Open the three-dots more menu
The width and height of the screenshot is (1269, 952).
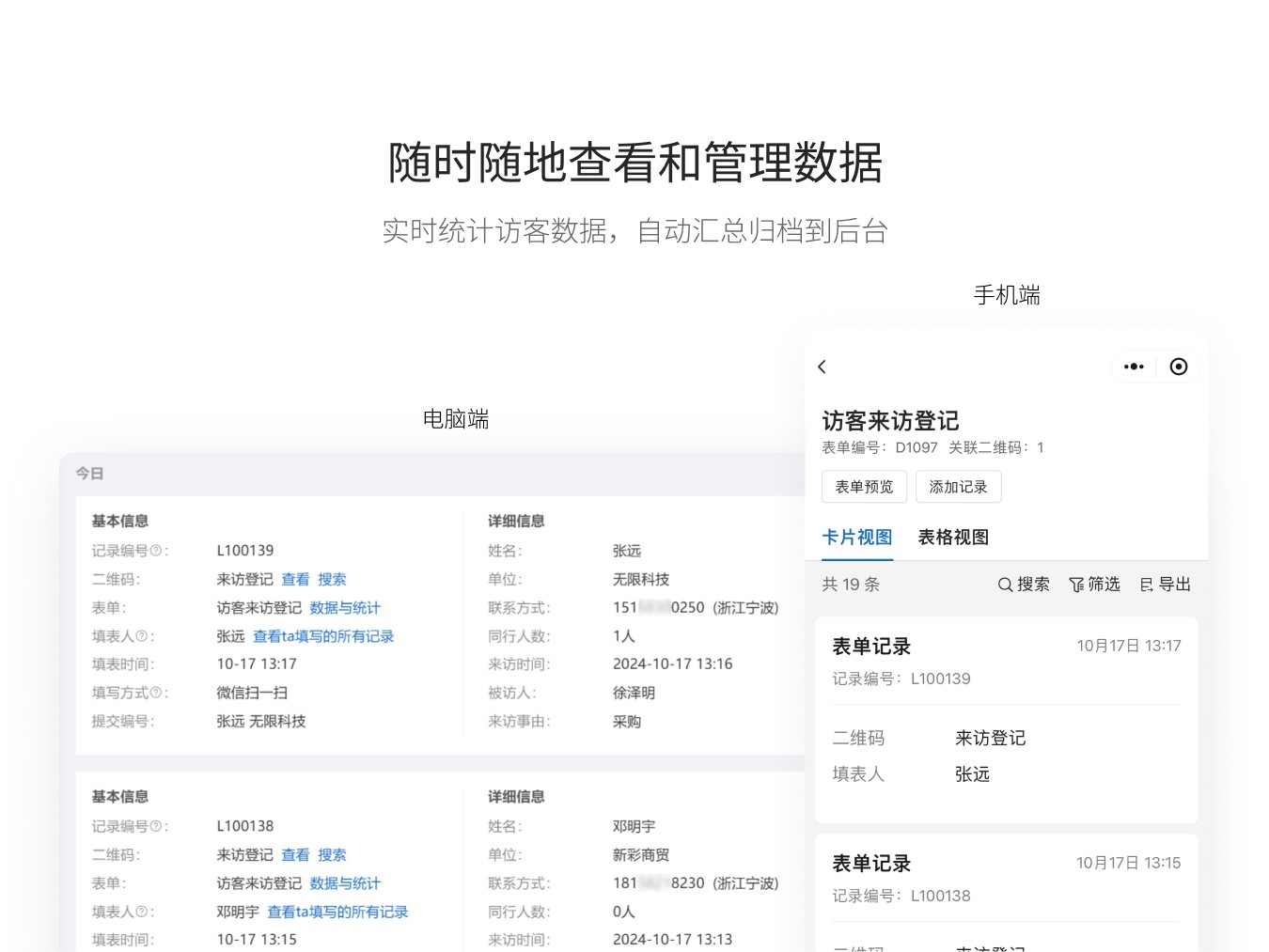pos(1134,367)
